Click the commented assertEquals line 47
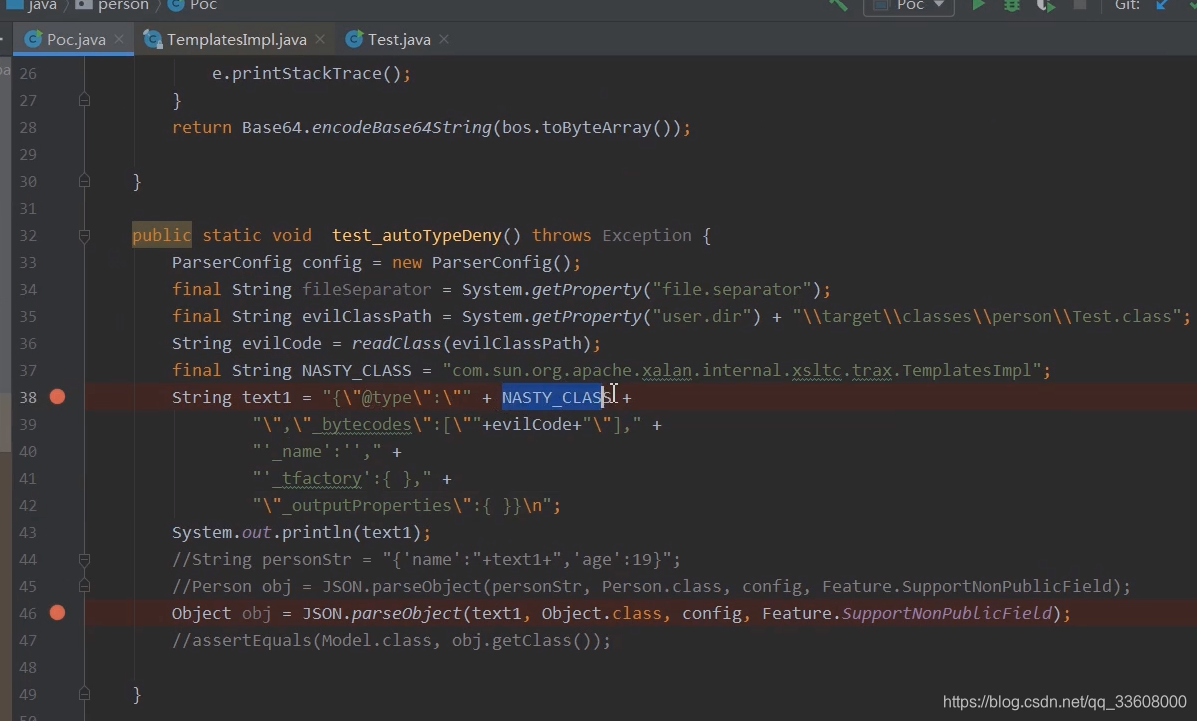 tap(392, 640)
